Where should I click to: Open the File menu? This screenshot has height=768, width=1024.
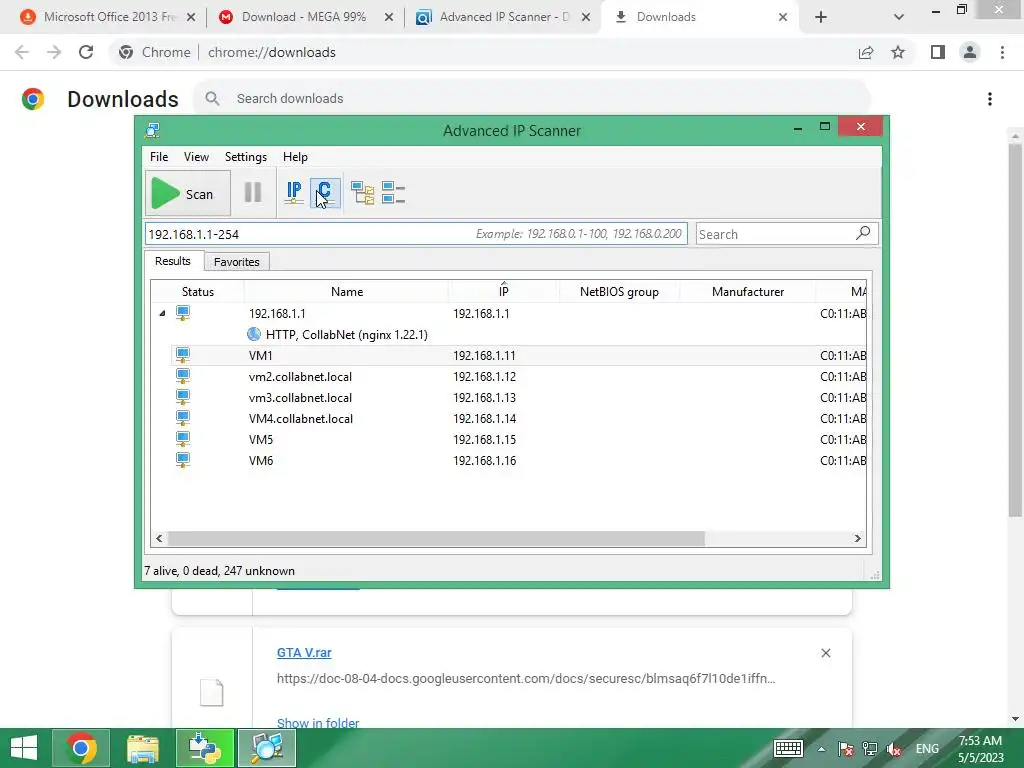click(159, 157)
